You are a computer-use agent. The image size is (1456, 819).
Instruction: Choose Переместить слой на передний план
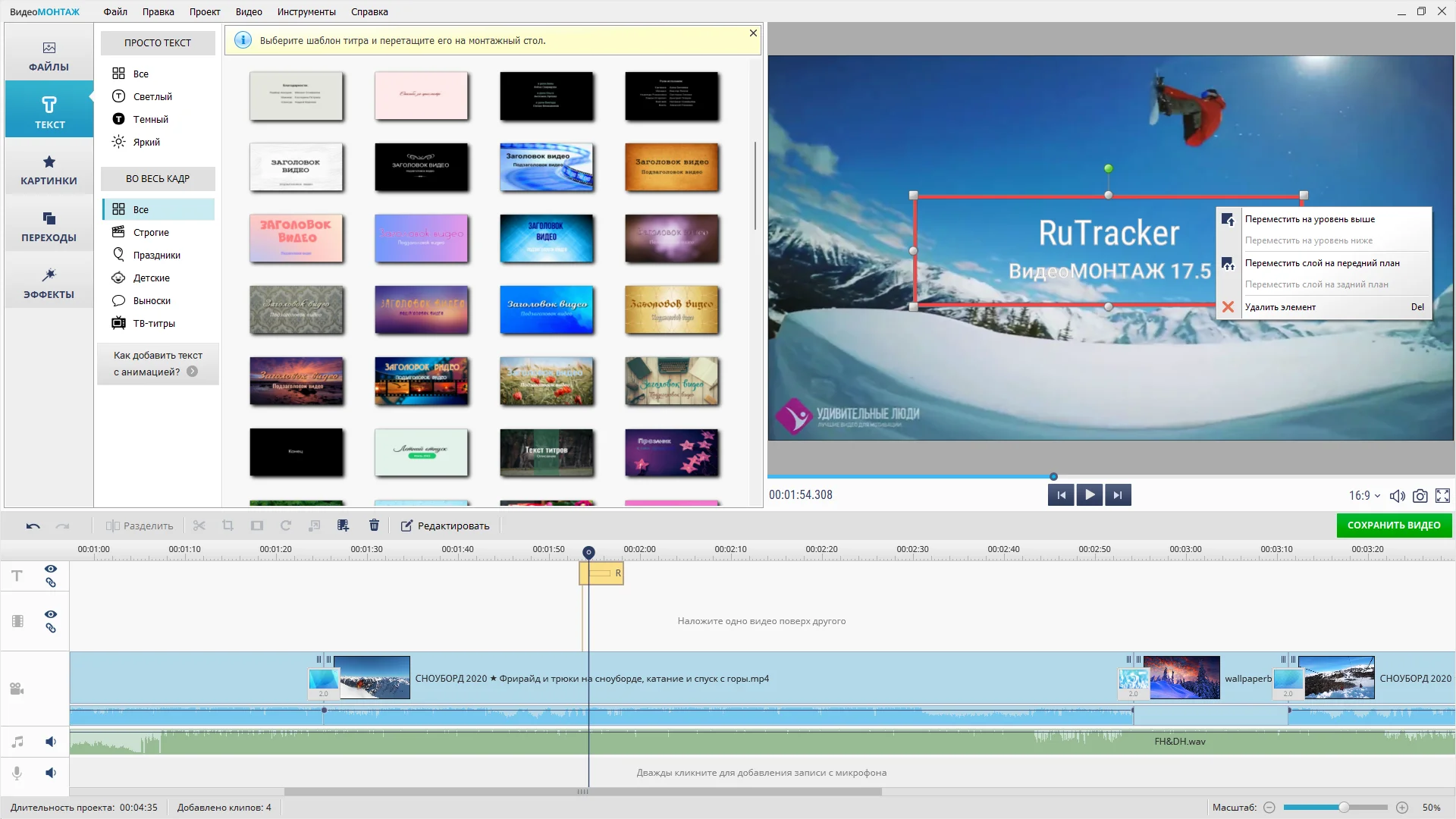point(1324,263)
